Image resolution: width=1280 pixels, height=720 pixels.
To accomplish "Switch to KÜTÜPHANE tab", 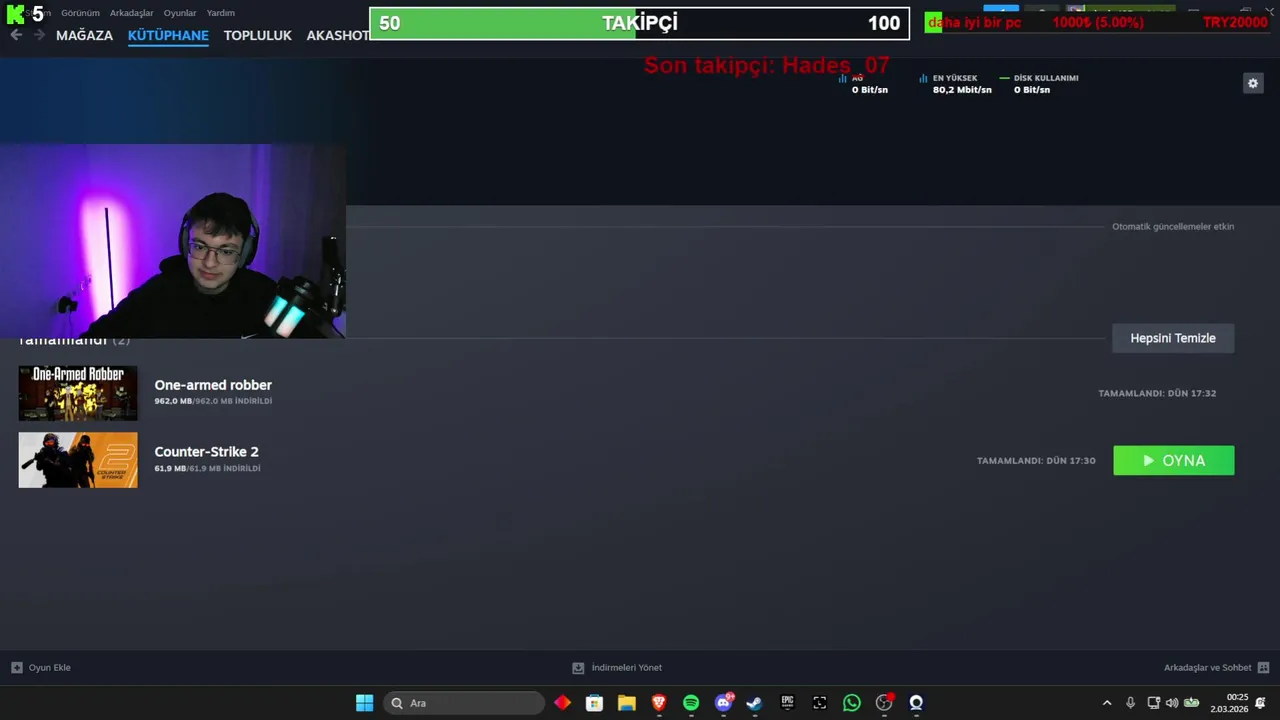I will coord(168,35).
